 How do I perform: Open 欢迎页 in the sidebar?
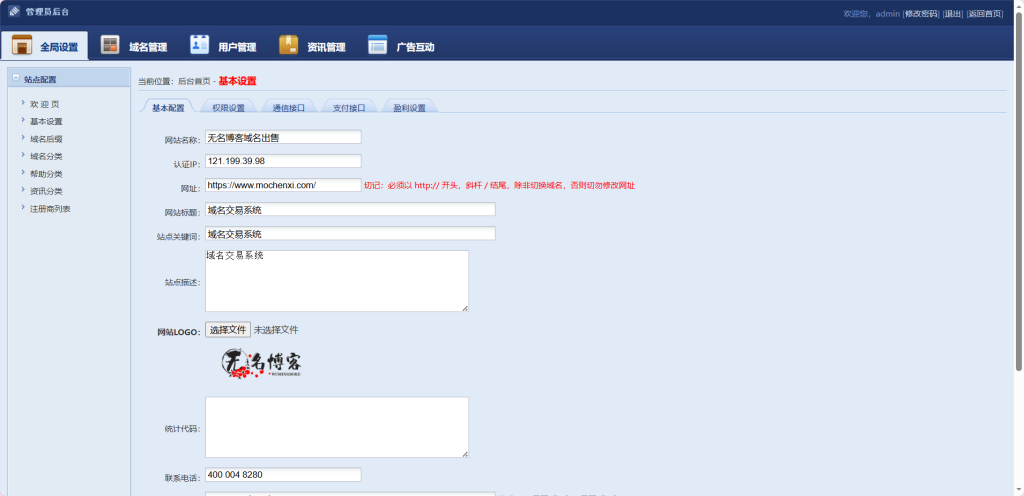click(x=45, y=104)
